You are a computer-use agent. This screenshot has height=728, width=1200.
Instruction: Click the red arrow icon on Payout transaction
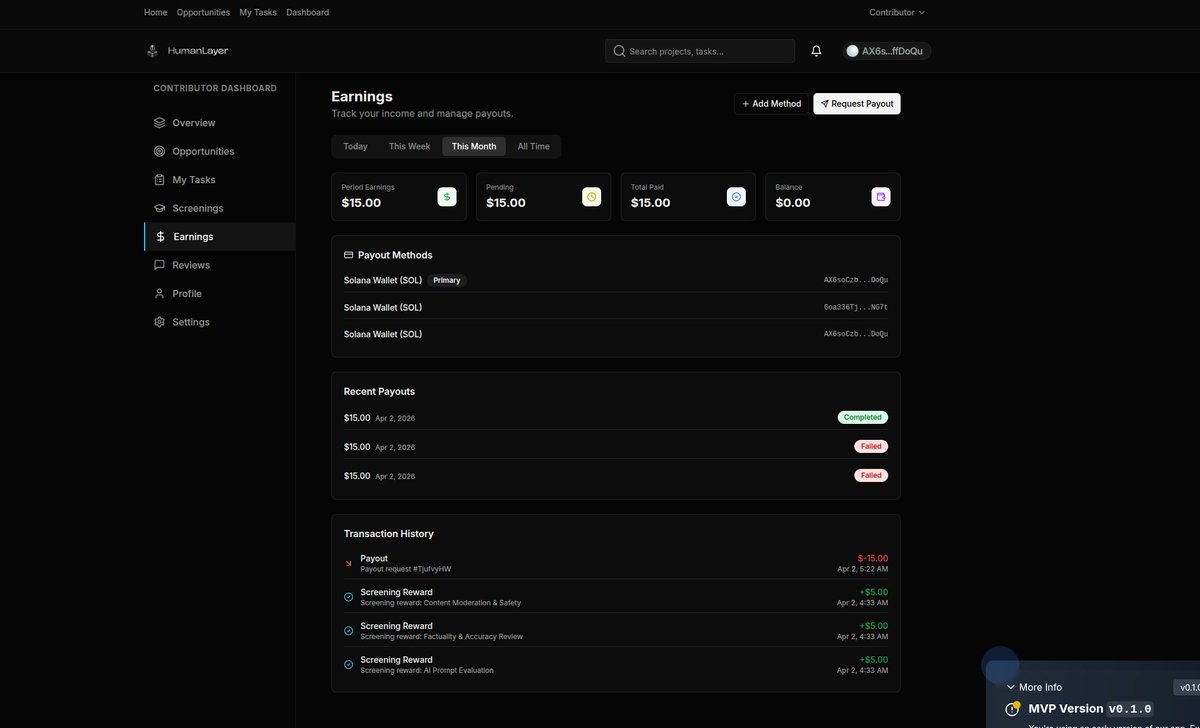348,563
